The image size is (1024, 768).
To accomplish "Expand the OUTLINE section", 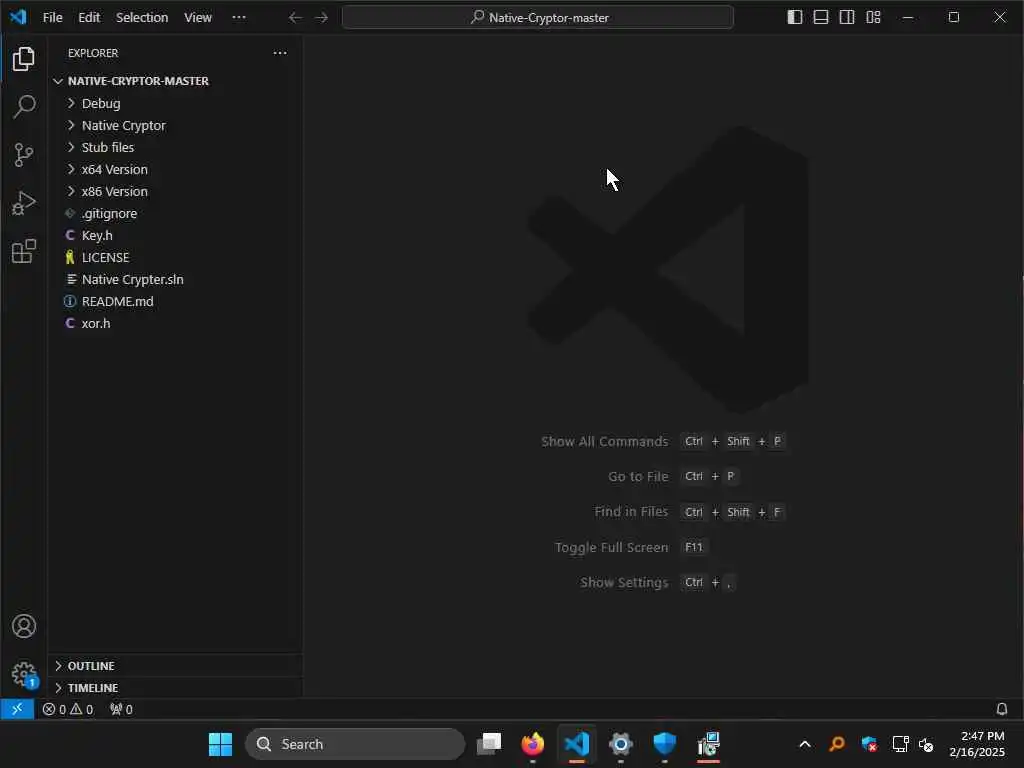I will (x=175, y=665).
